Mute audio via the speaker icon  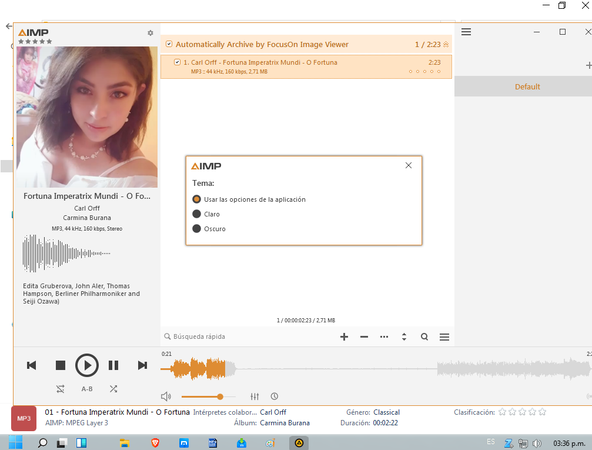coord(166,396)
